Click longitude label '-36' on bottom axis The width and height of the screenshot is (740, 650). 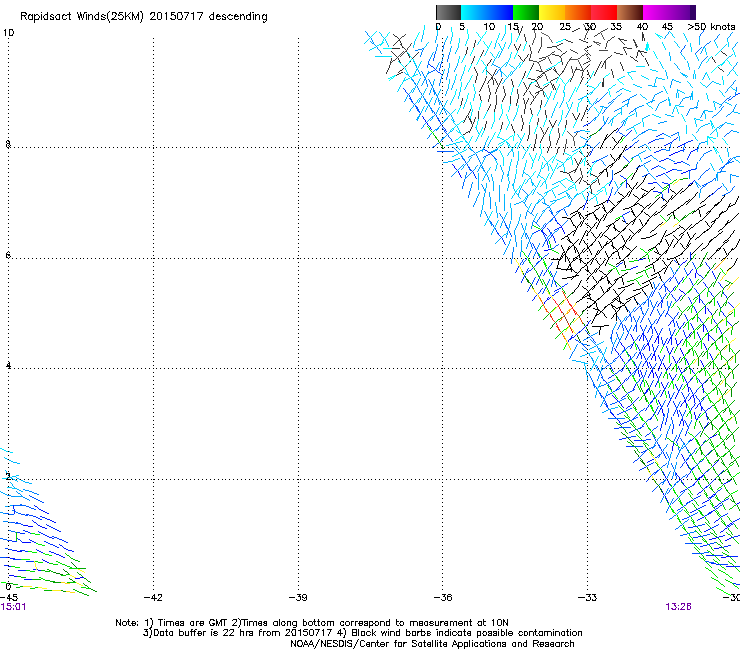pyautogui.click(x=443, y=597)
